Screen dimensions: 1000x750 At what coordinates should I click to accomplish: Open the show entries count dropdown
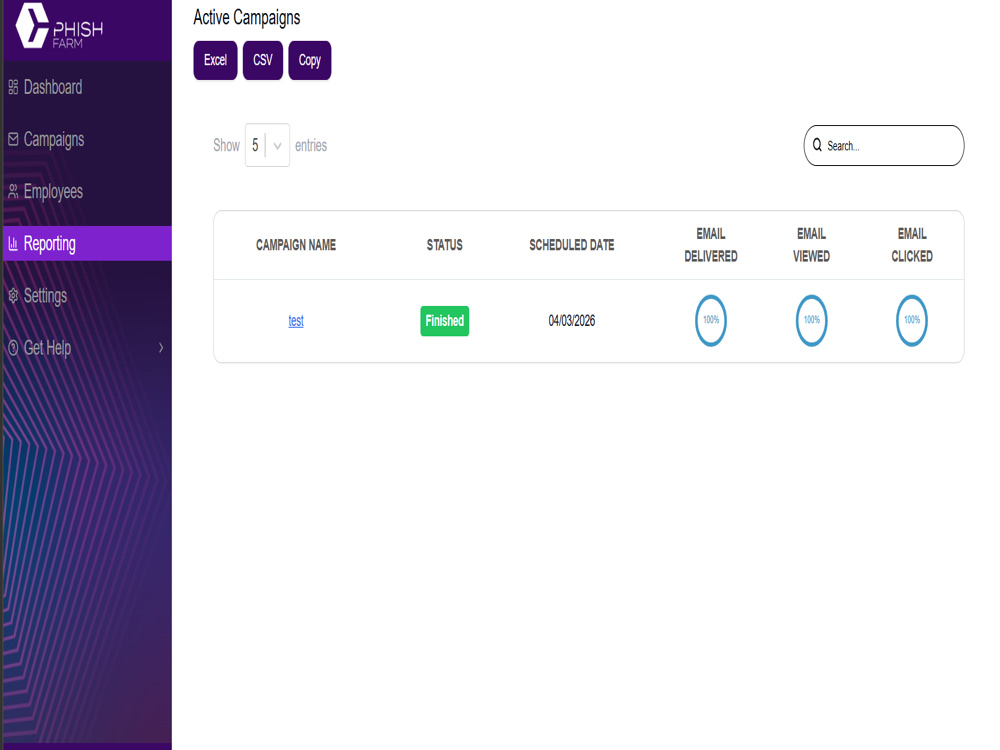[x=267, y=145]
